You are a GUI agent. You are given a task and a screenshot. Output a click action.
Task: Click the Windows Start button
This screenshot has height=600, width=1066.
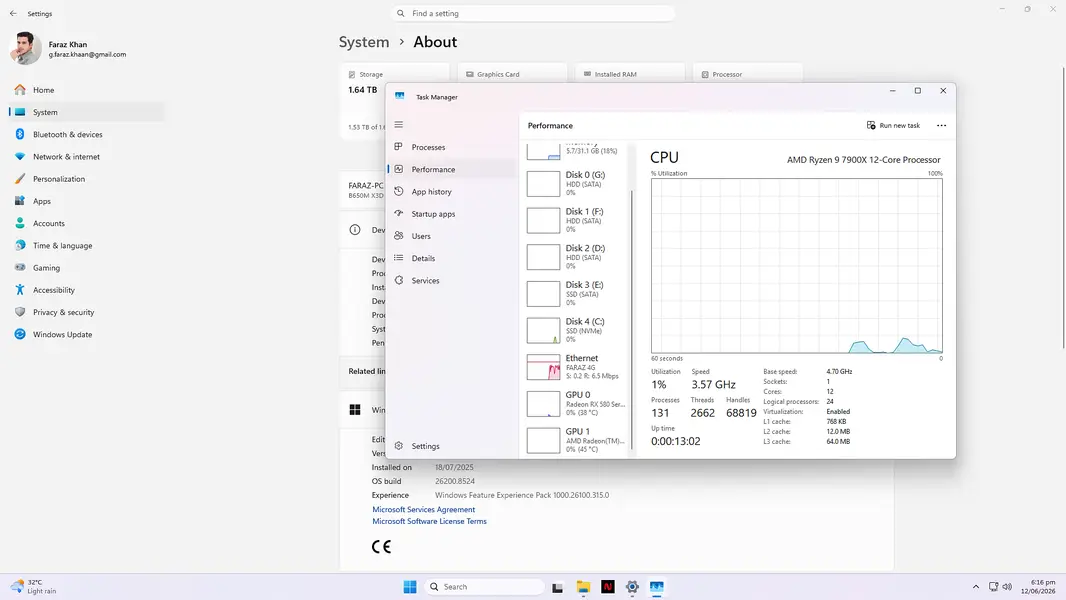[x=410, y=587]
